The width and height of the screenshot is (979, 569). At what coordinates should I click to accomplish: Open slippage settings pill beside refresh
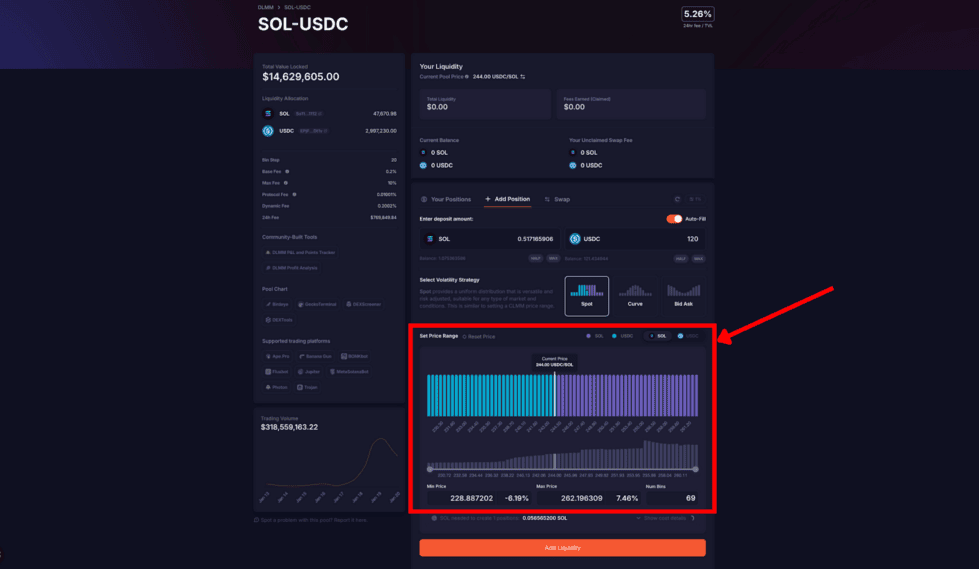695,199
